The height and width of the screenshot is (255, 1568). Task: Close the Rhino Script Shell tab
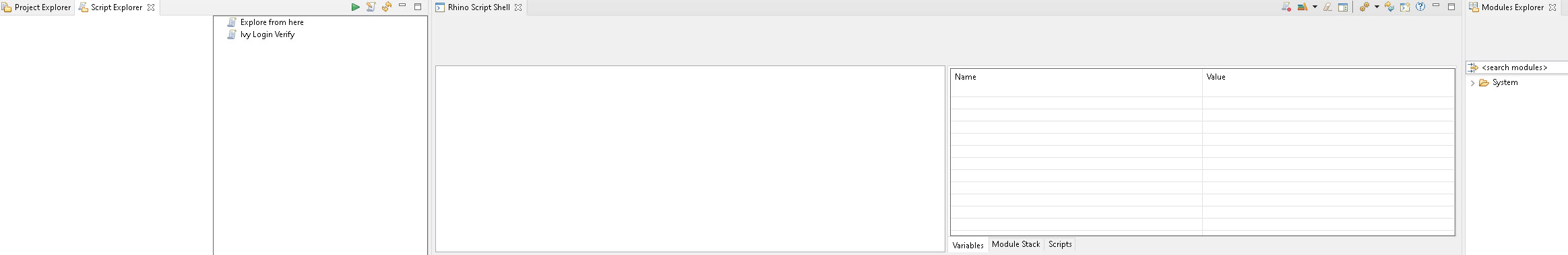(518, 7)
